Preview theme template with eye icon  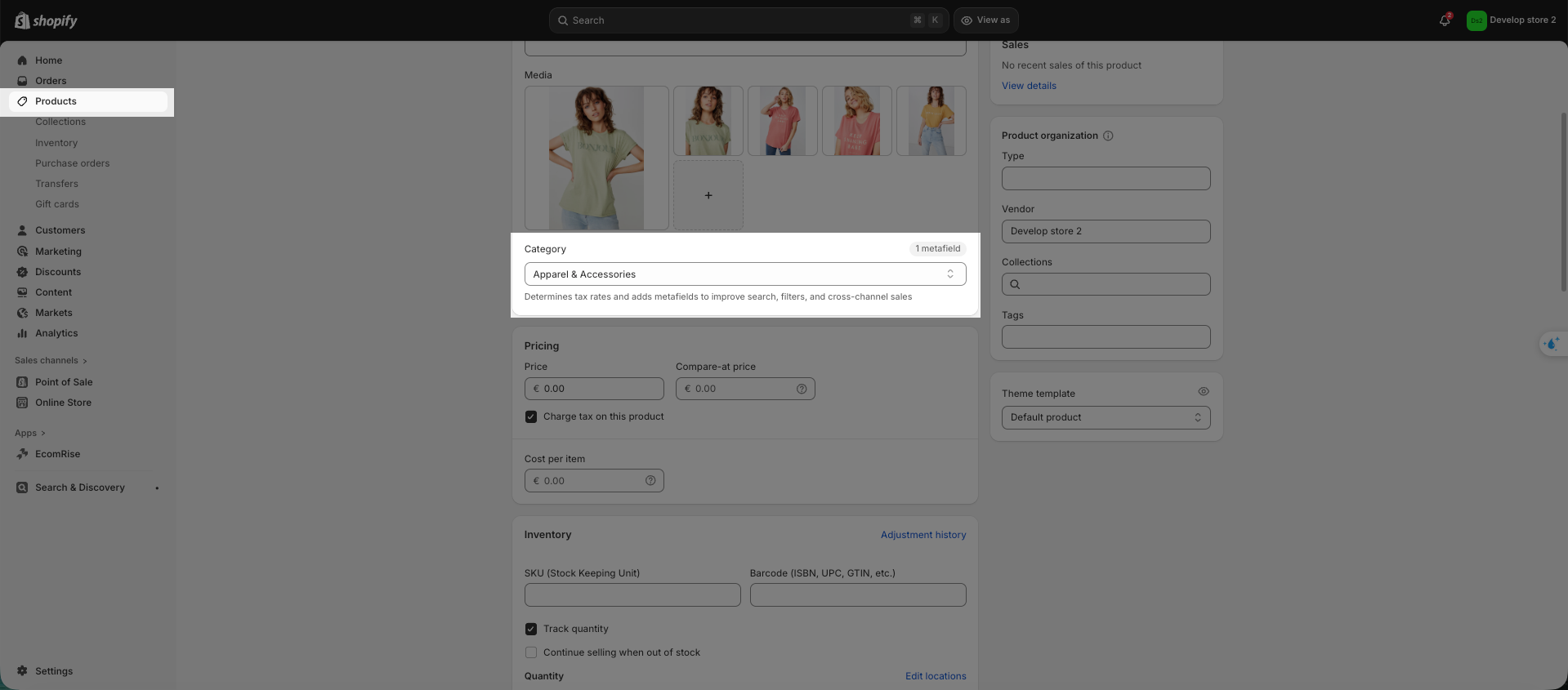(1203, 392)
